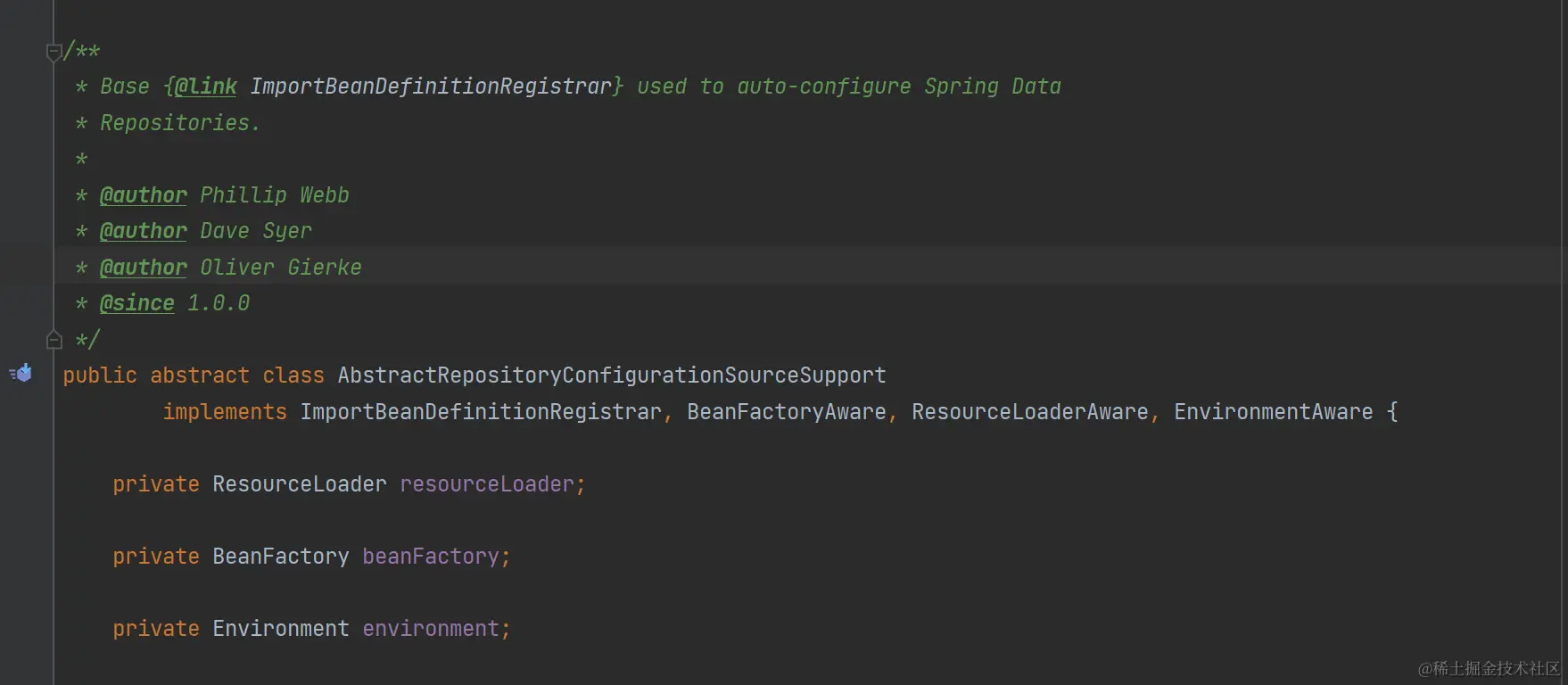Click the Environment field type
Image resolution: width=1568 pixels, height=685 pixels.
click(281, 629)
